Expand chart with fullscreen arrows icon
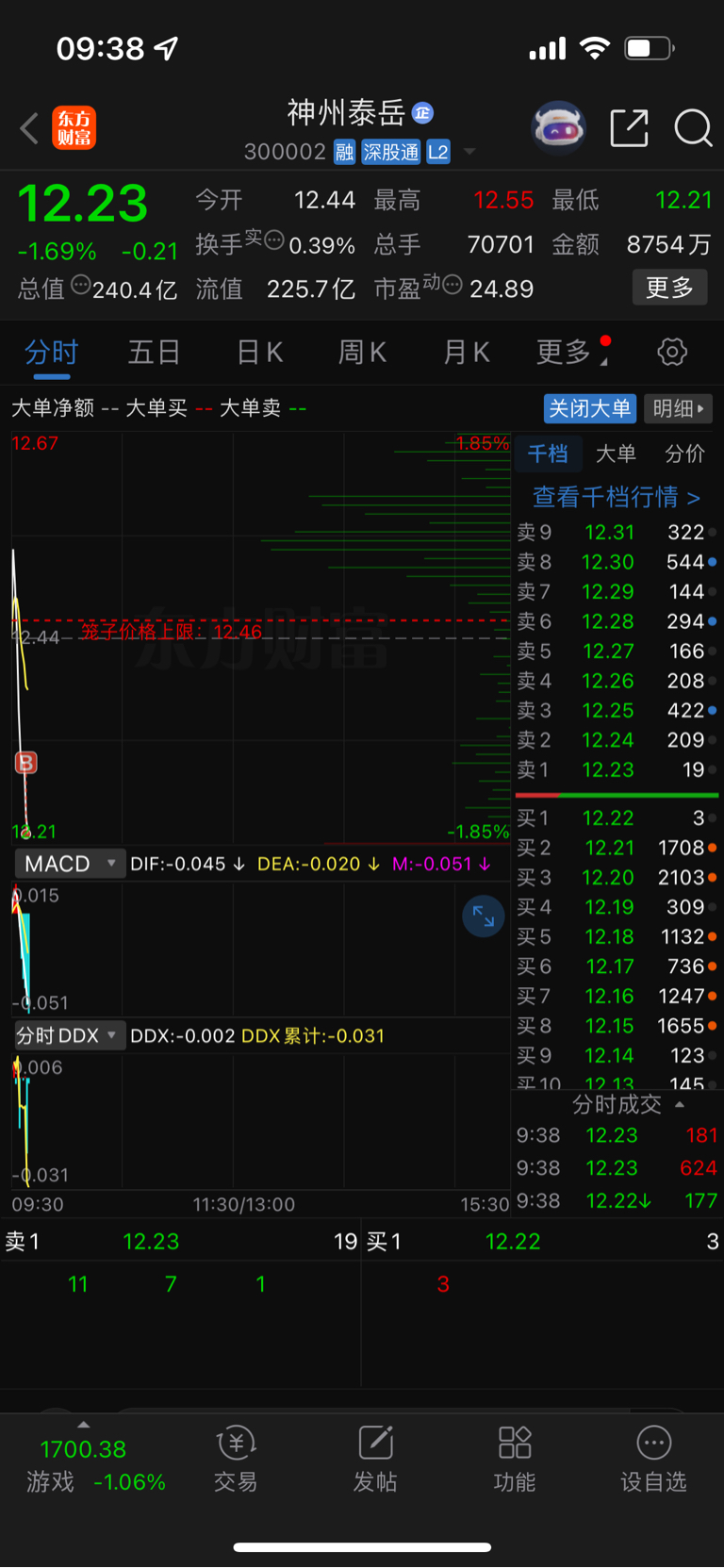 click(484, 916)
